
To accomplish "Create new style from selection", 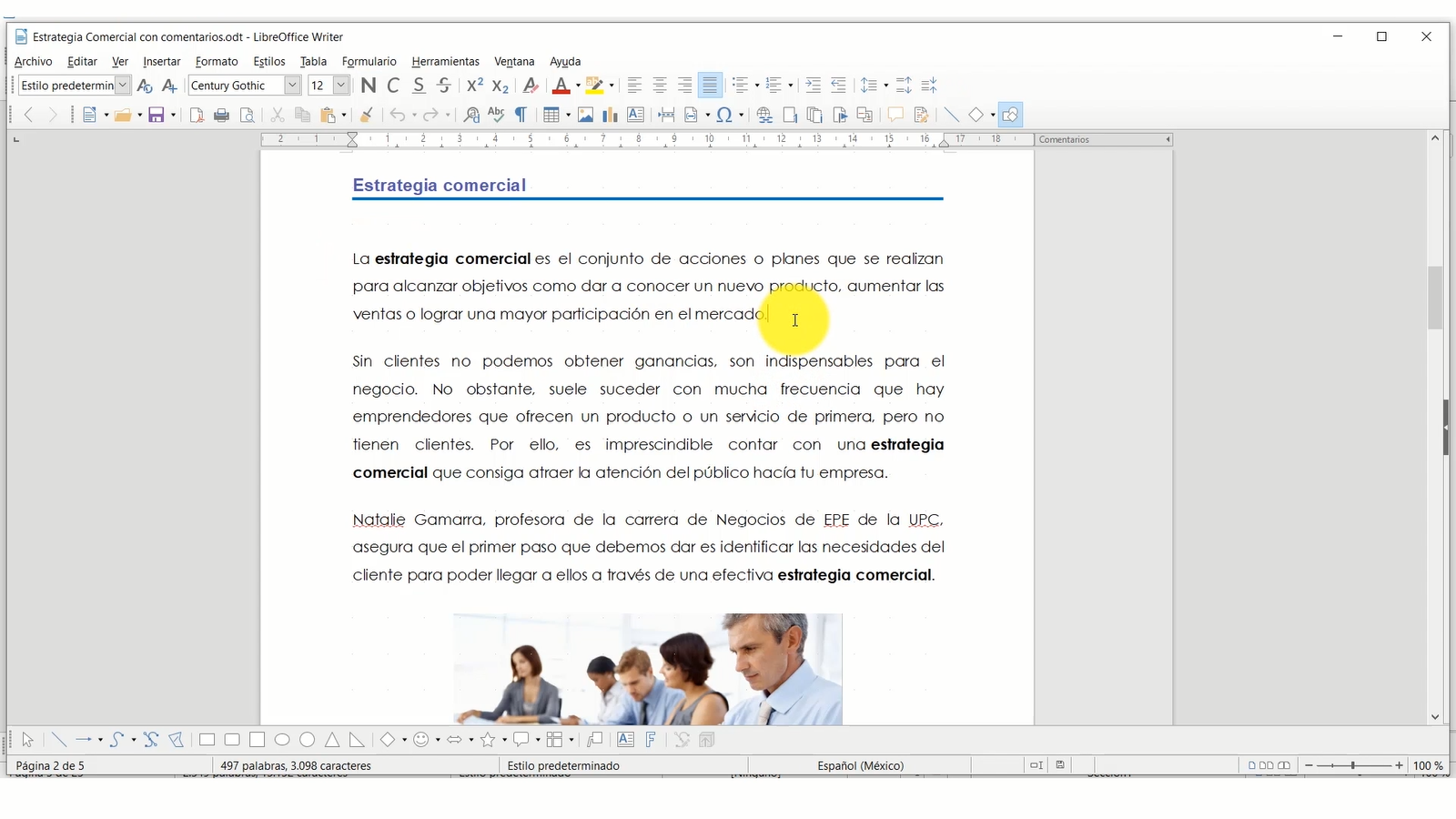I will tap(169, 86).
